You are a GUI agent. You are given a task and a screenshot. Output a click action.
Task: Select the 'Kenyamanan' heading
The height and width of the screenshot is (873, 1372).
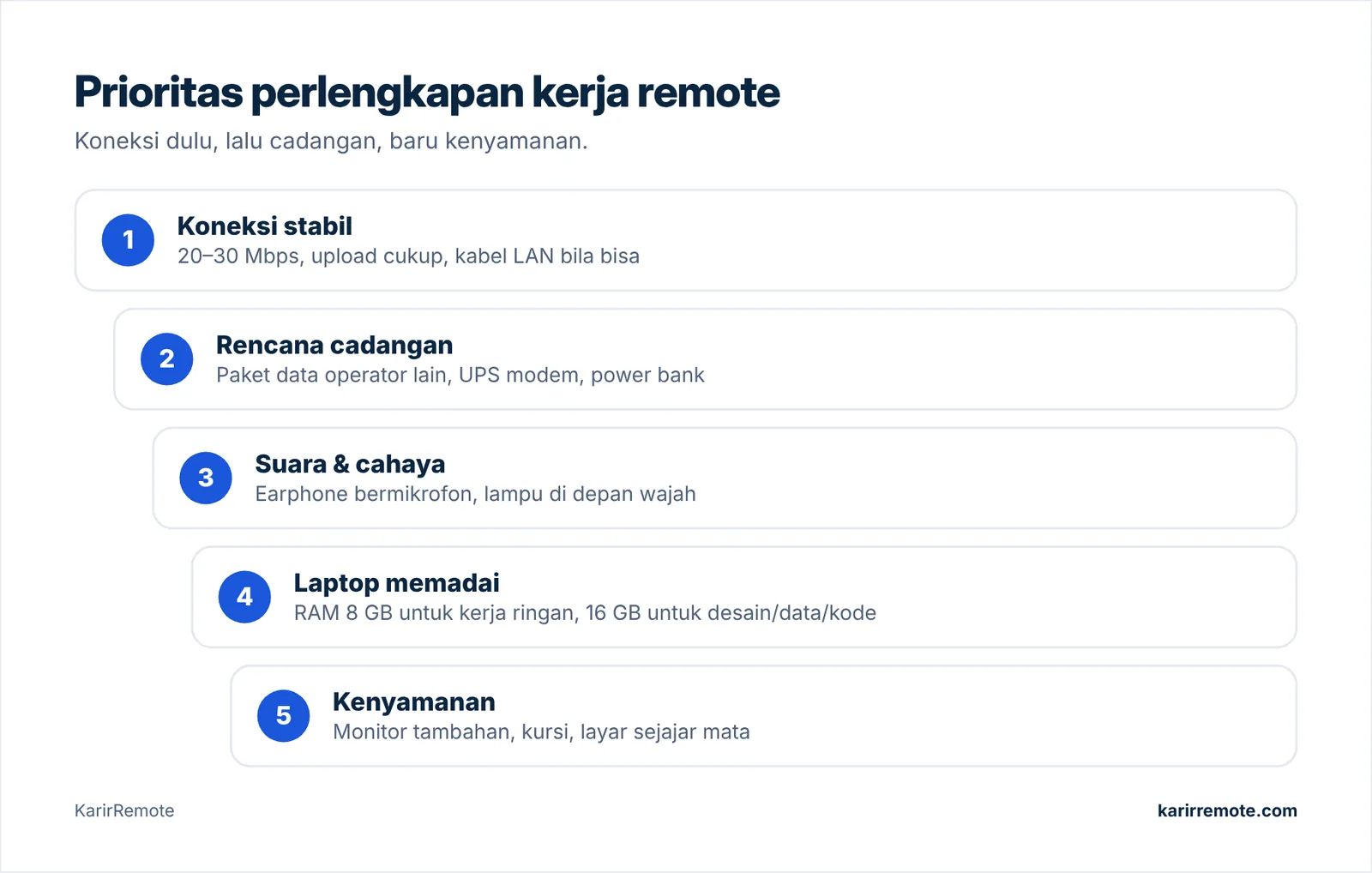pos(414,701)
